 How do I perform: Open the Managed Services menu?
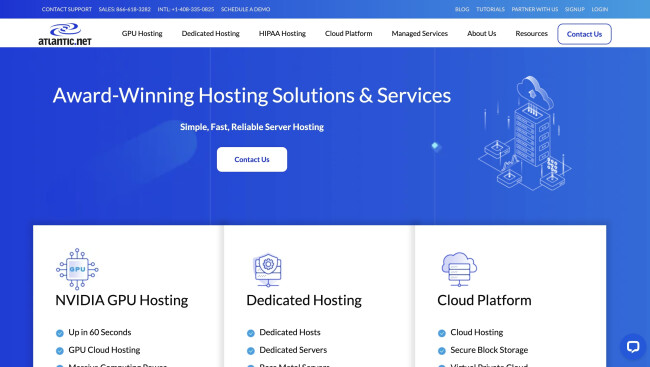(x=420, y=34)
